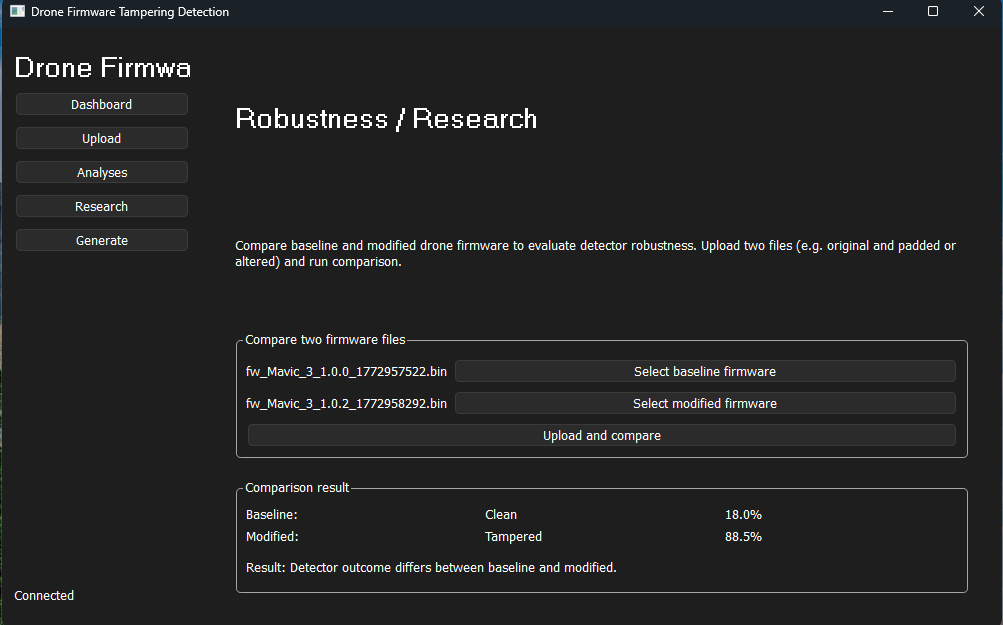Viewport: 1003px width, 625px height.
Task: Run Upload and compare
Action: [601, 435]
